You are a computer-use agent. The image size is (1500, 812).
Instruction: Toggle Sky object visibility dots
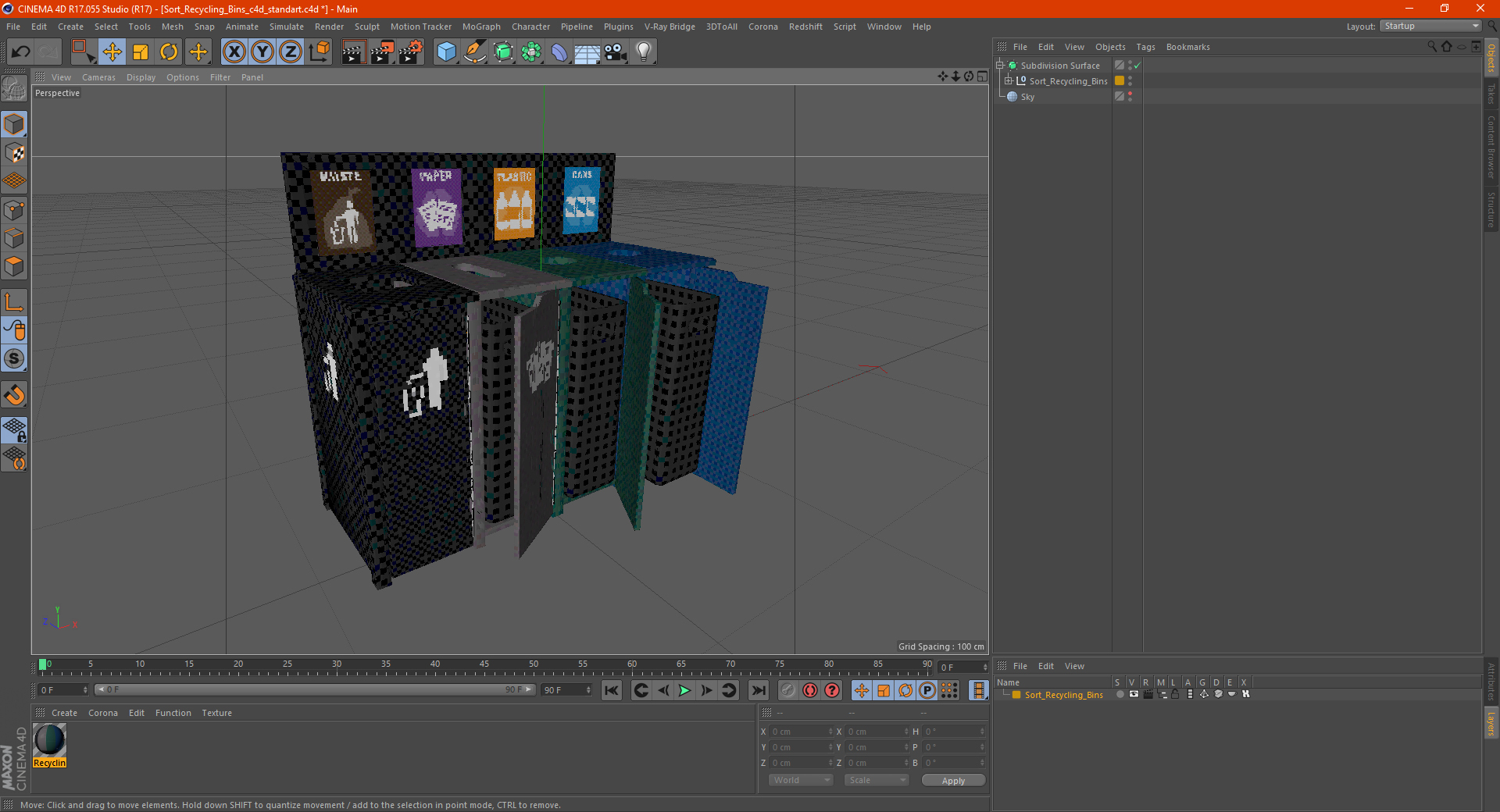1130,96
